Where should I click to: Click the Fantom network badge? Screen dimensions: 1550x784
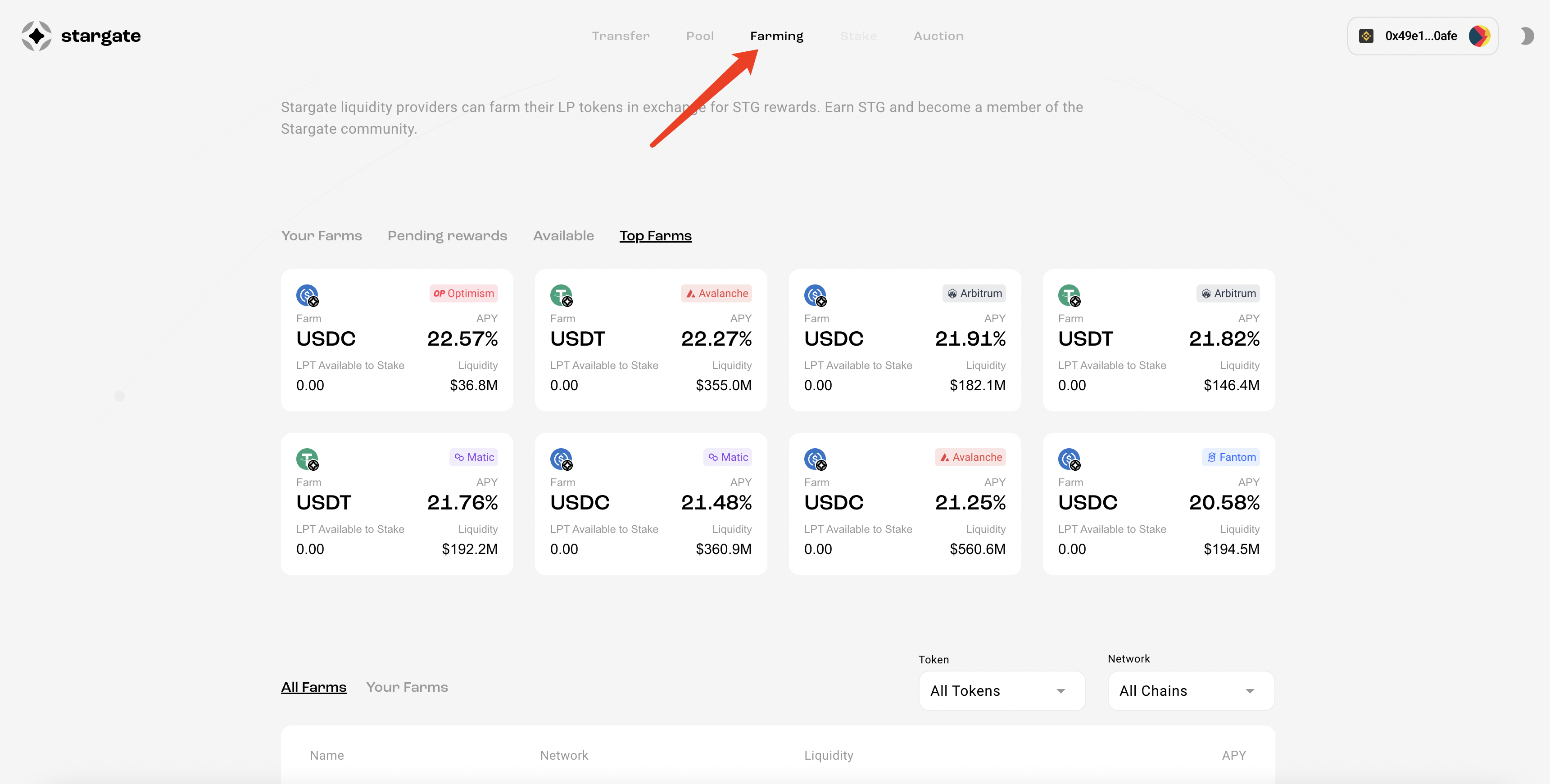point(1230,457)
